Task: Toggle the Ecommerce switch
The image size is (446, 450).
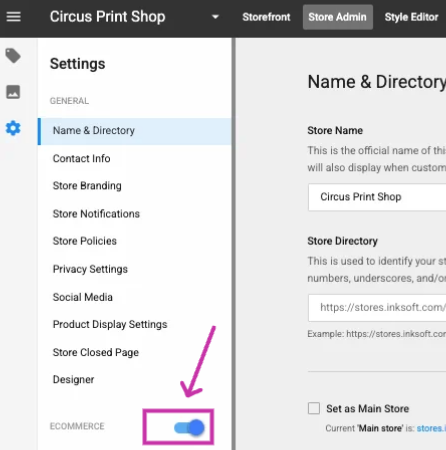Action: click(189, 427)
